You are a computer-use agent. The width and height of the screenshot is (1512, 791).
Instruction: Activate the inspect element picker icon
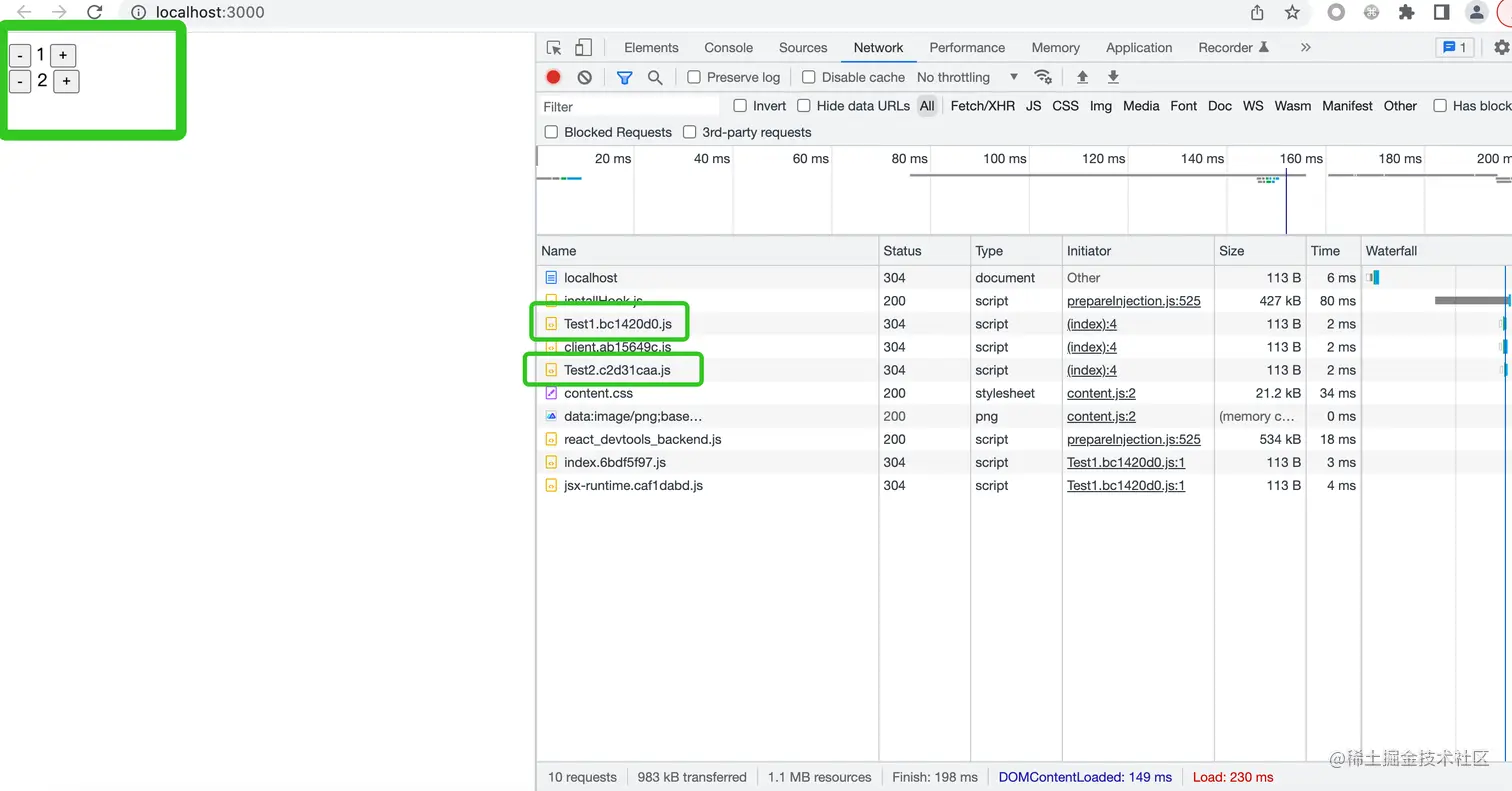(x=554, y=48)
